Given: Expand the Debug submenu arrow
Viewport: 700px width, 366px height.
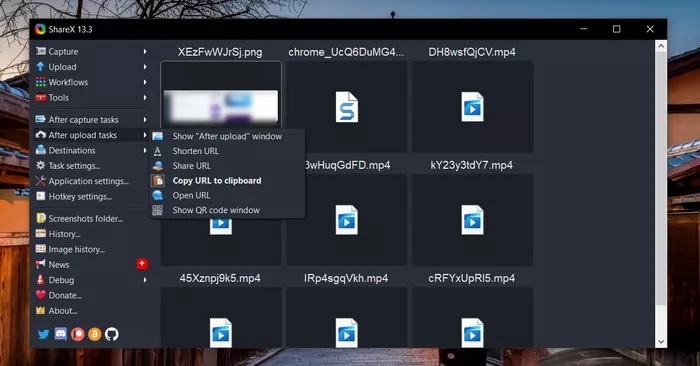Looking at the screenshot, I should coord(145,280).
